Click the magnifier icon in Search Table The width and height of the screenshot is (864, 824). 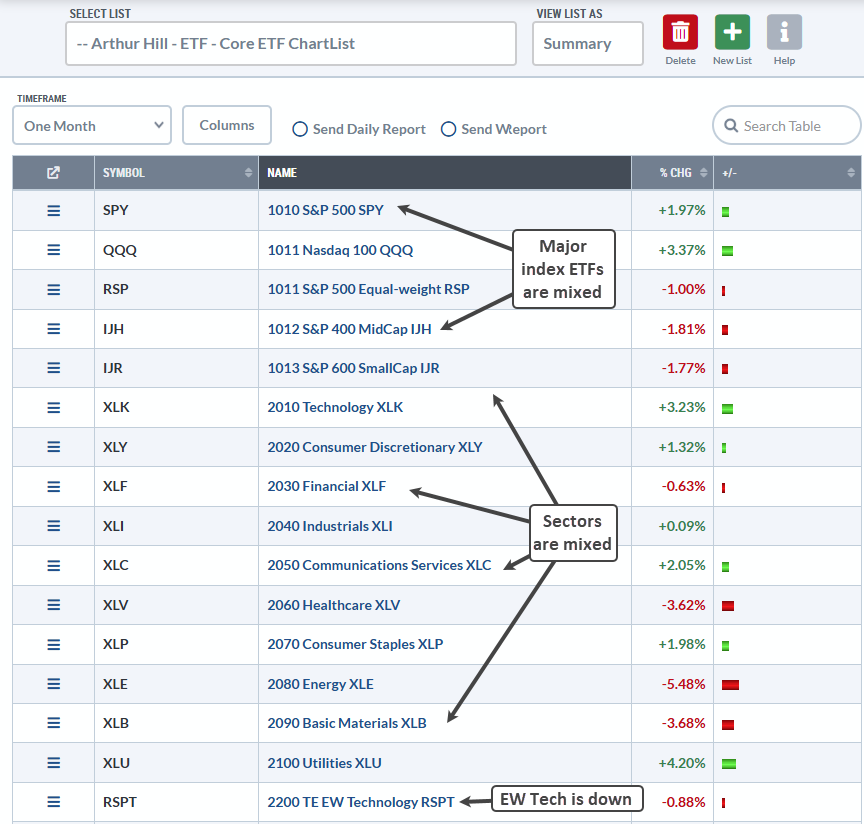coord(731,126)
